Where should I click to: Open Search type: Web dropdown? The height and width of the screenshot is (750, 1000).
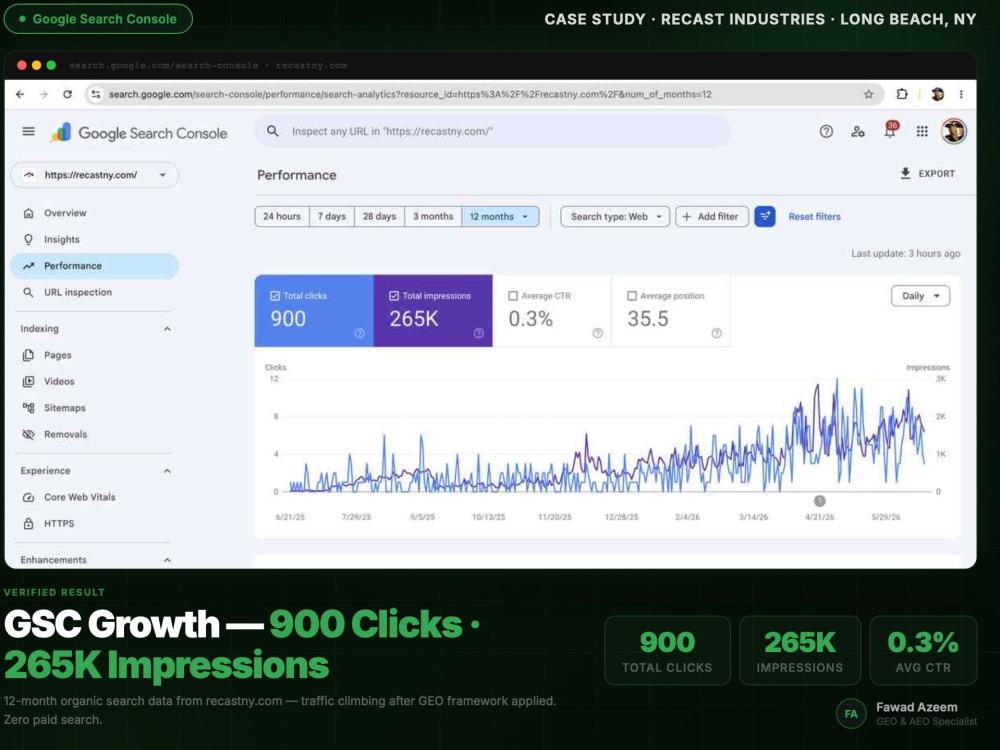coord(615,217)
